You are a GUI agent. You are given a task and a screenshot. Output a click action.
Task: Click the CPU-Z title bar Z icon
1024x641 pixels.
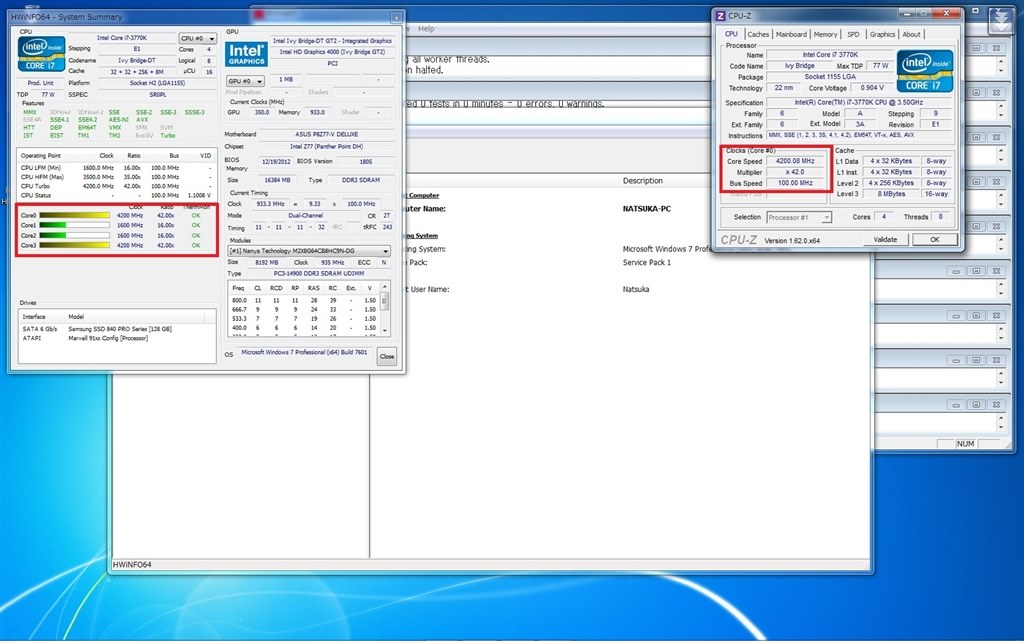[720, 16]
